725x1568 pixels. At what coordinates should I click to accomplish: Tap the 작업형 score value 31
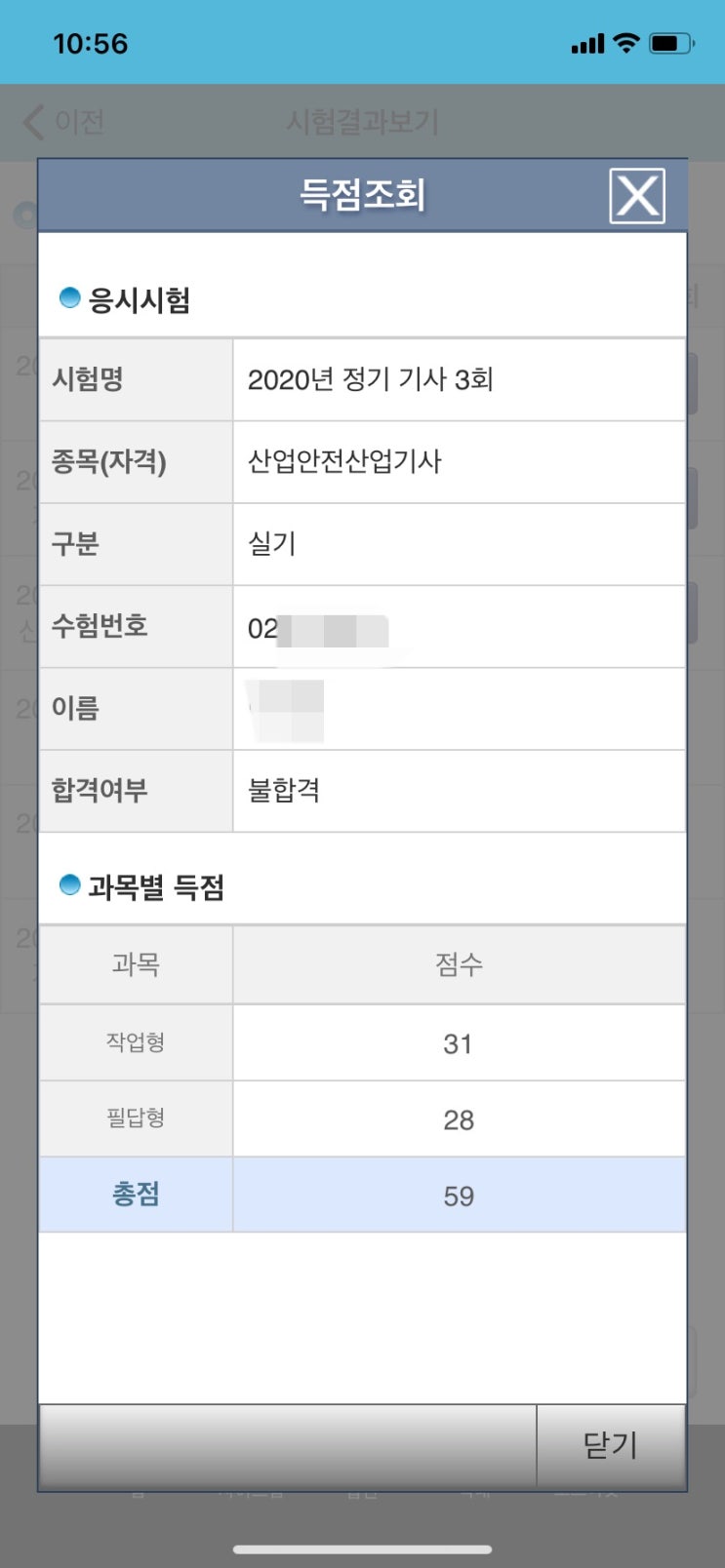coord(458,1044)
